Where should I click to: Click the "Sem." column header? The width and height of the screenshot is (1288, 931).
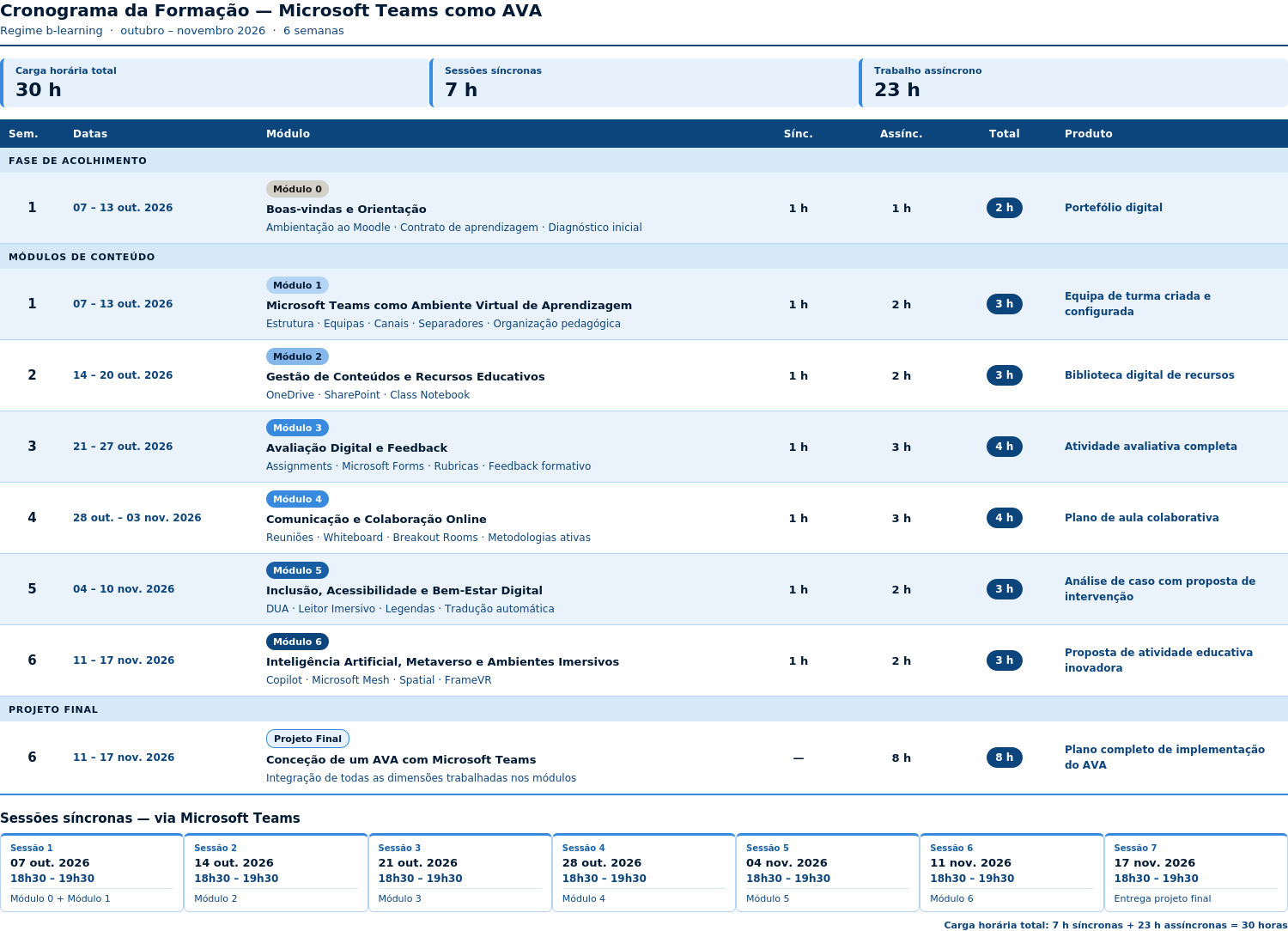(x=23, y=134)
